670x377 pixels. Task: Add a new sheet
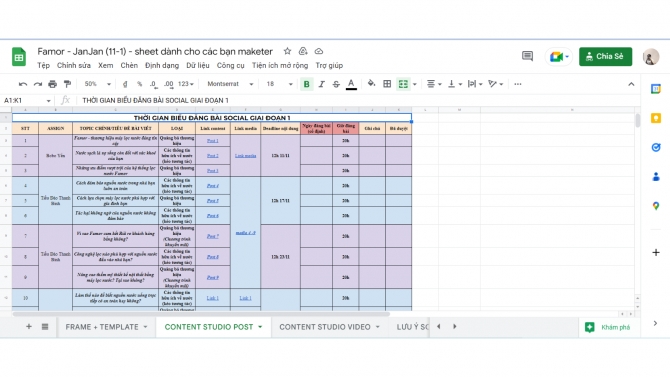pos(29,327)
